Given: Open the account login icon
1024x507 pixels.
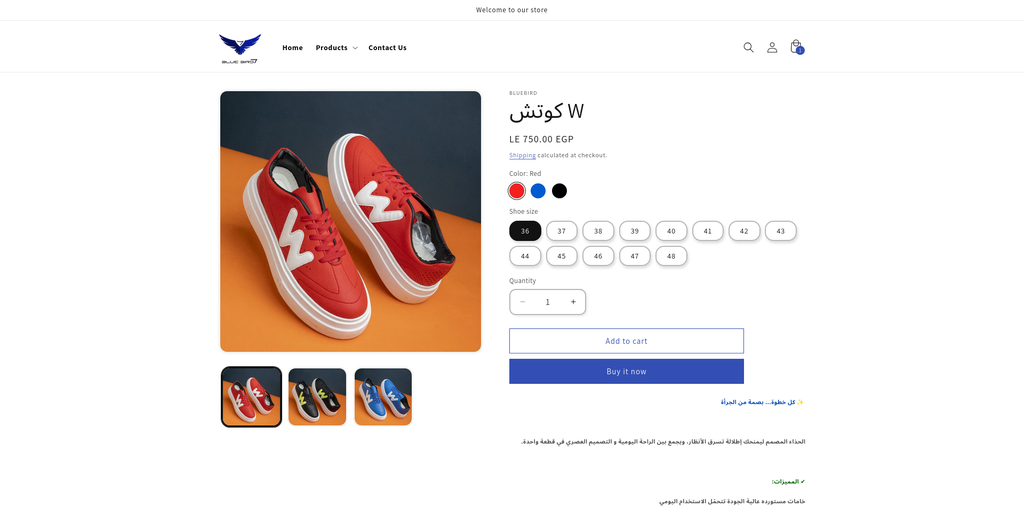Looking at the screenshot, I should point(772,47).
